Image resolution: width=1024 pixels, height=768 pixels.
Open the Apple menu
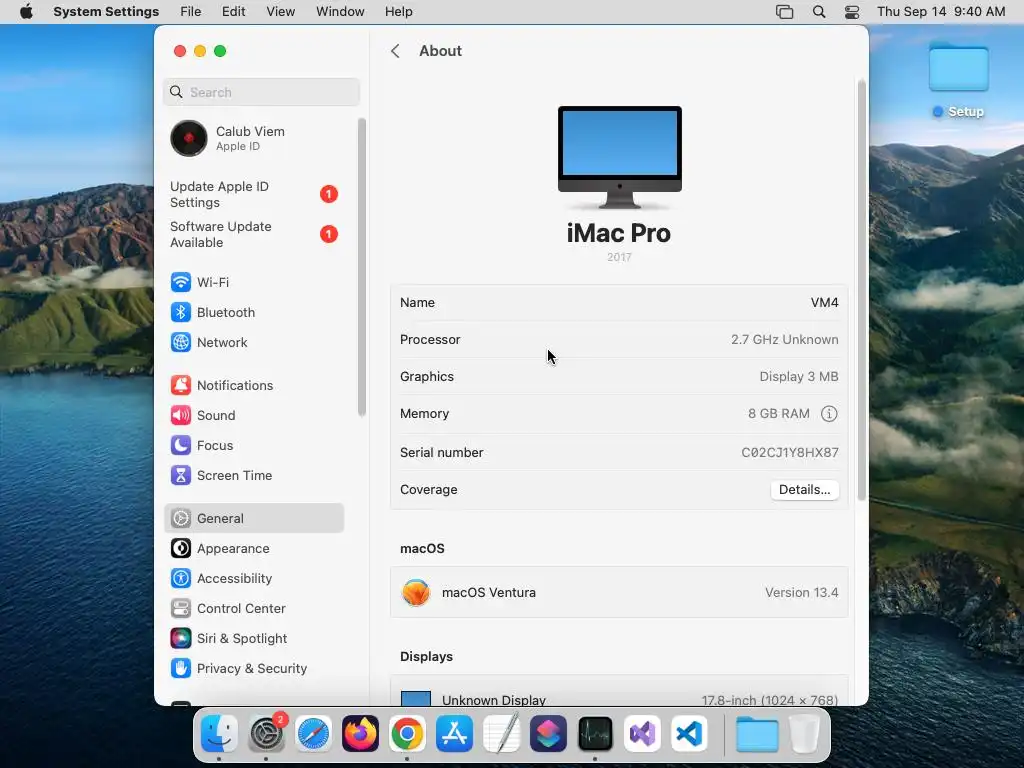pyautogui.click(x=26, y=12)
